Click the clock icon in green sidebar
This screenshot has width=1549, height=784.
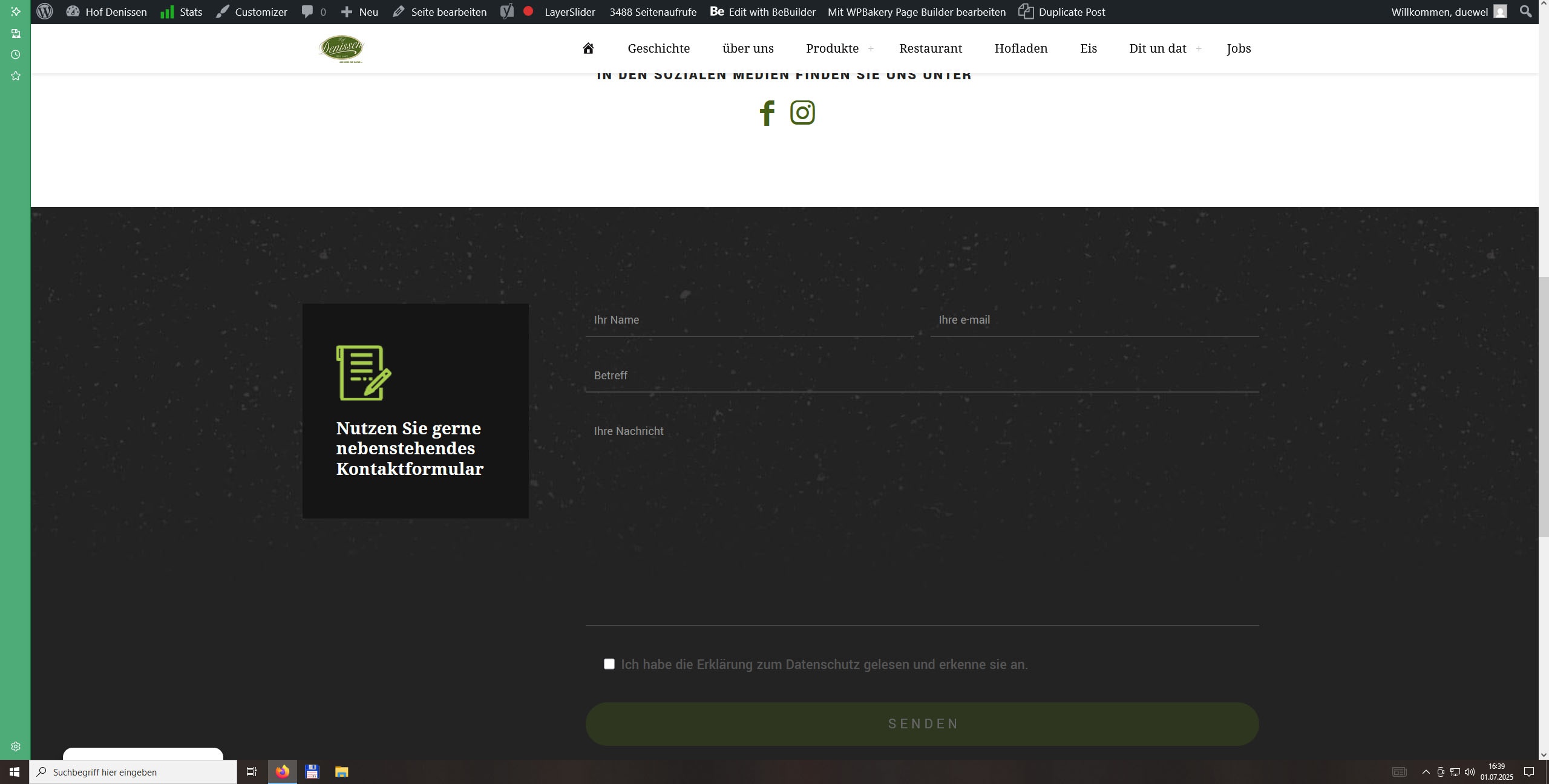[x=16, y=54]
